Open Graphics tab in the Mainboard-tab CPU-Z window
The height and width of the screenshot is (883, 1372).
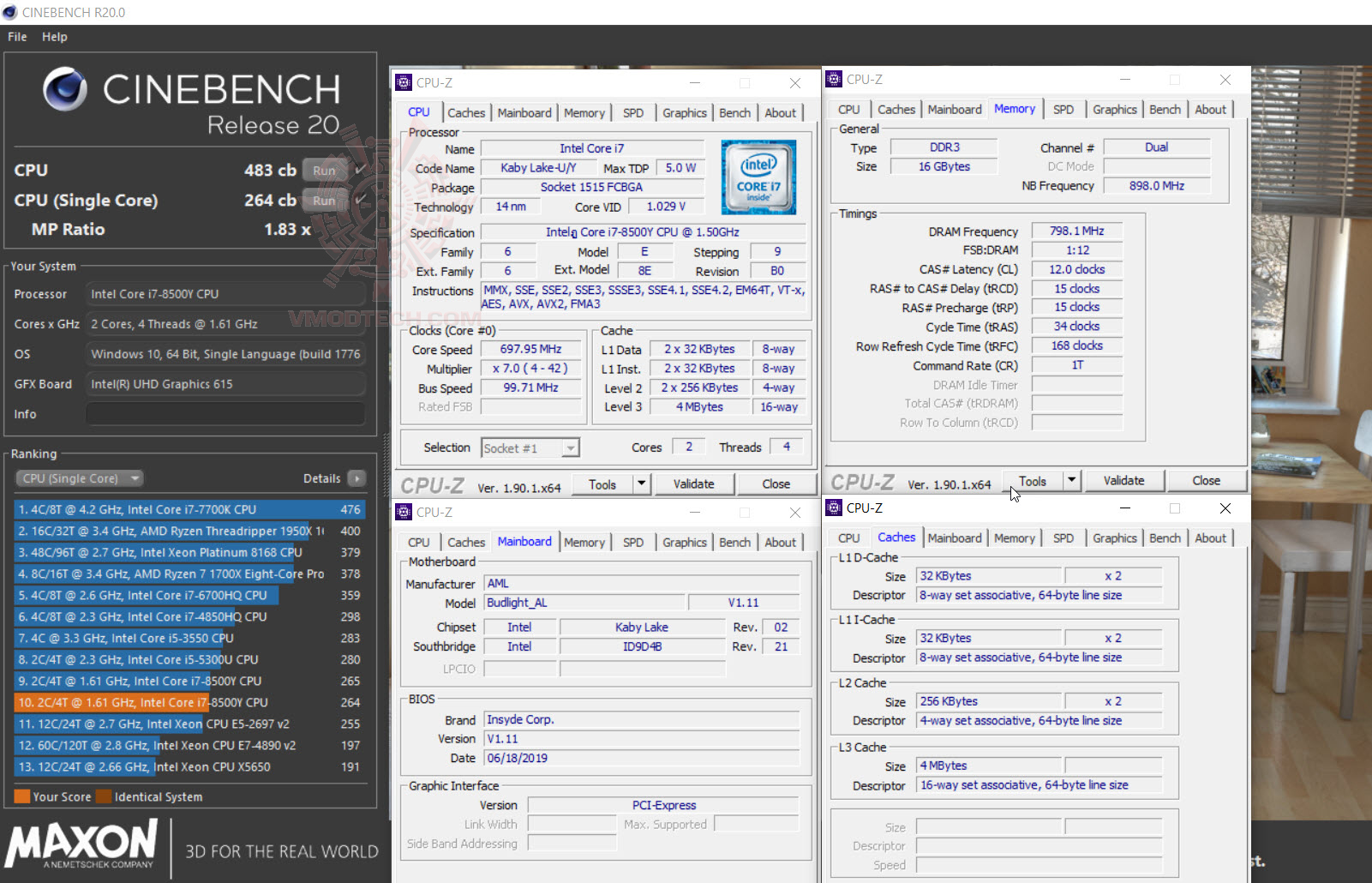pos(685,542)
